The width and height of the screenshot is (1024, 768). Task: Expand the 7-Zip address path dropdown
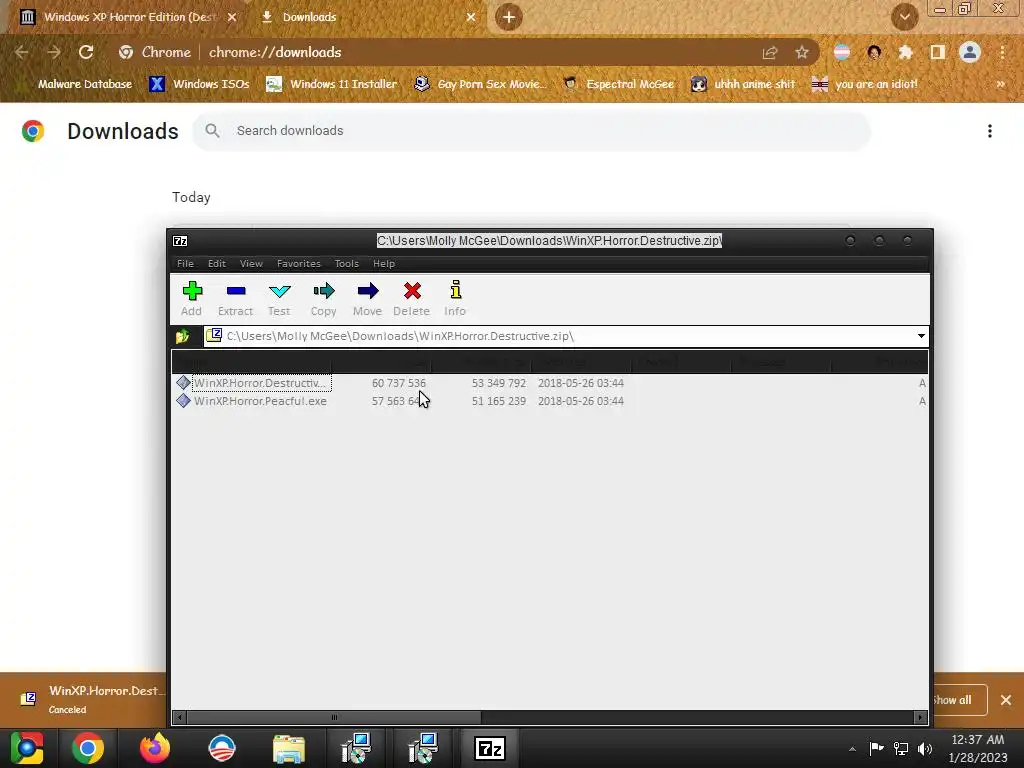pyautogui.click(x=921, y=336)
